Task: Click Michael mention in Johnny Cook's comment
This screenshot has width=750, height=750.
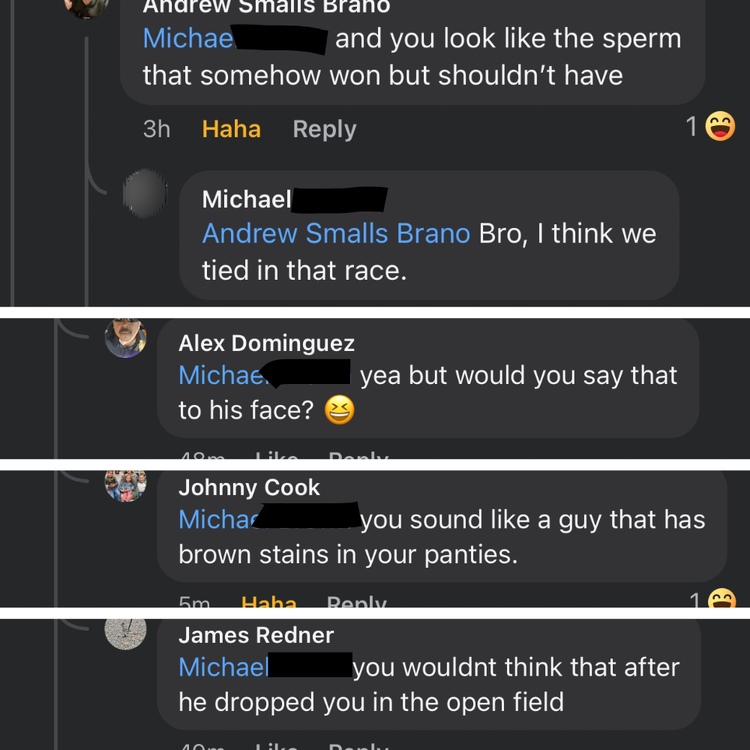Action: click(216, 520)
